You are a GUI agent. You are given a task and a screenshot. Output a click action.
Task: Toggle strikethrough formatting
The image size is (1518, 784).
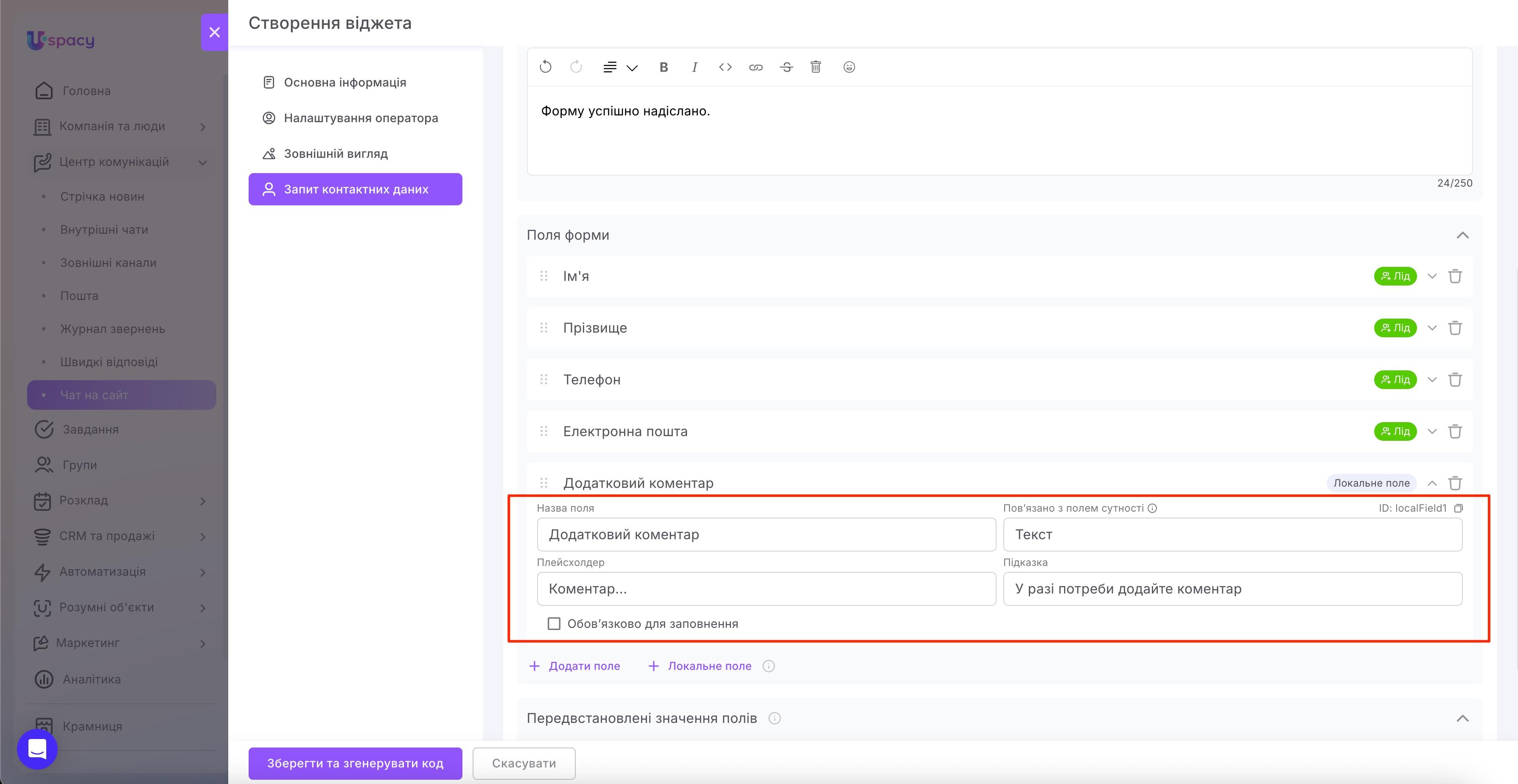(786, 67)
